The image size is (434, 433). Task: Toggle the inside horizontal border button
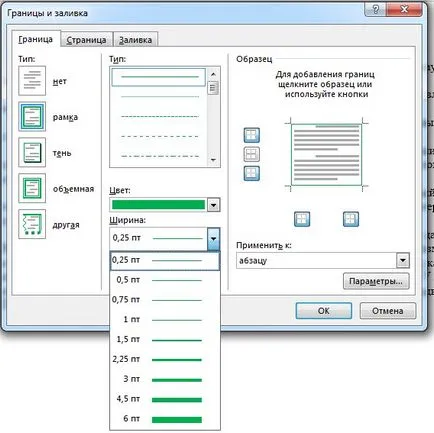(x=252, y=154)
